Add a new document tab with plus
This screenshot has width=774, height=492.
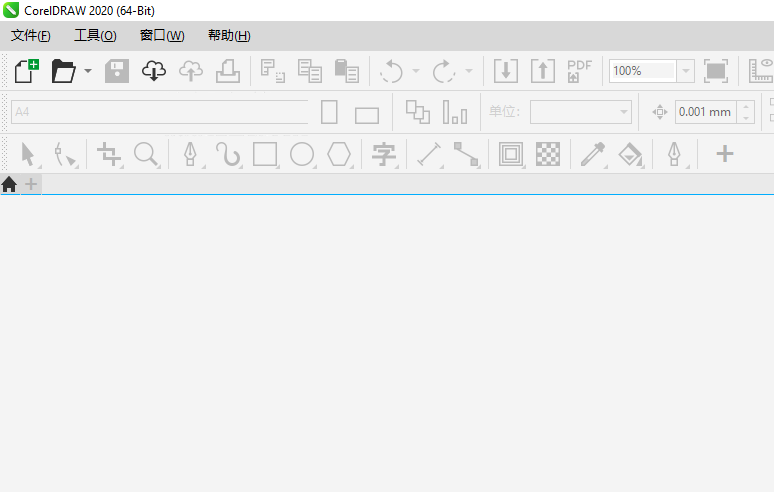coord(31,185)
